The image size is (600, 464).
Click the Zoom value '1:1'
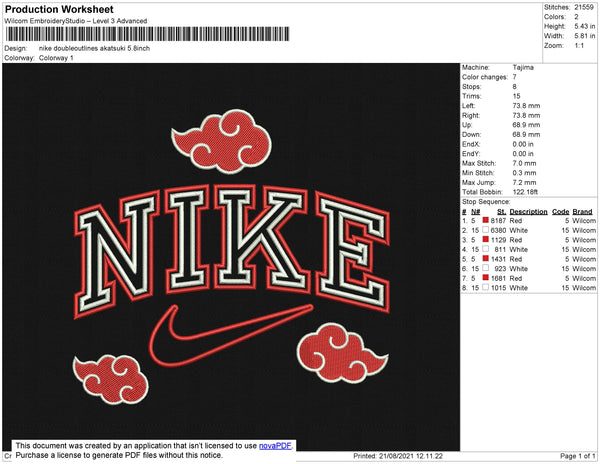tap(579, 46)
